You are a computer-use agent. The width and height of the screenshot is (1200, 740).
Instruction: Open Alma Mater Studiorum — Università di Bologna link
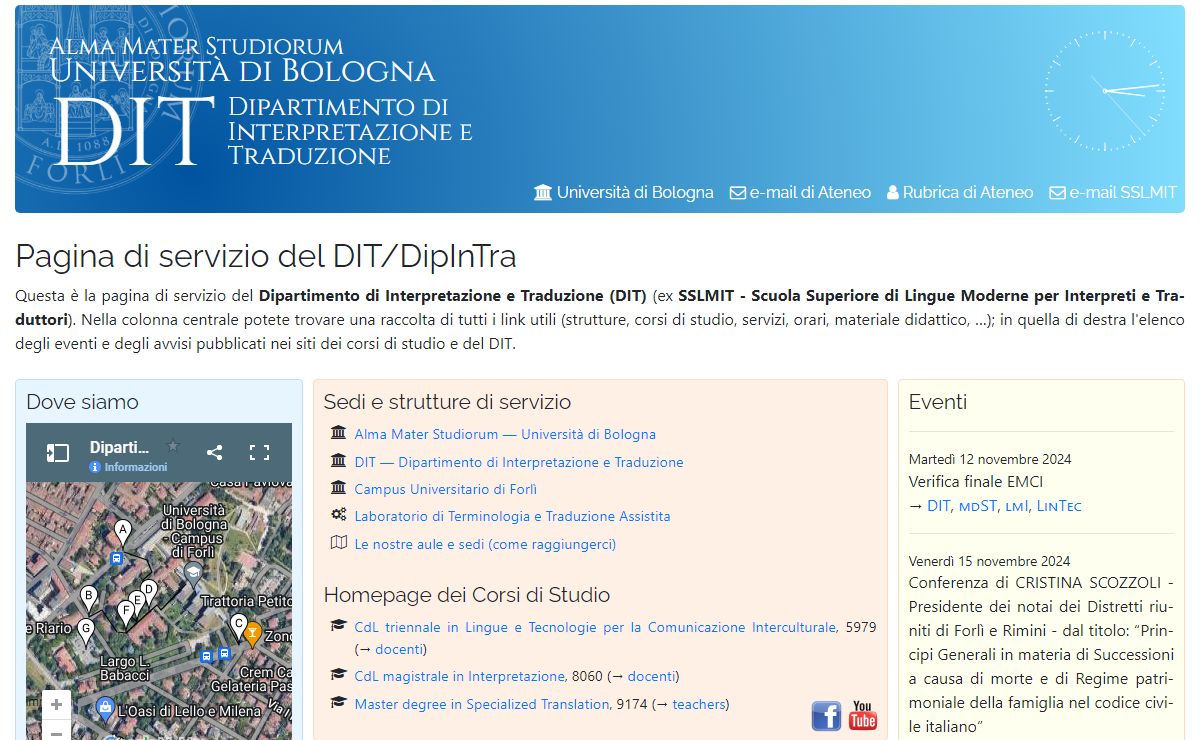(x=505, y=434)
